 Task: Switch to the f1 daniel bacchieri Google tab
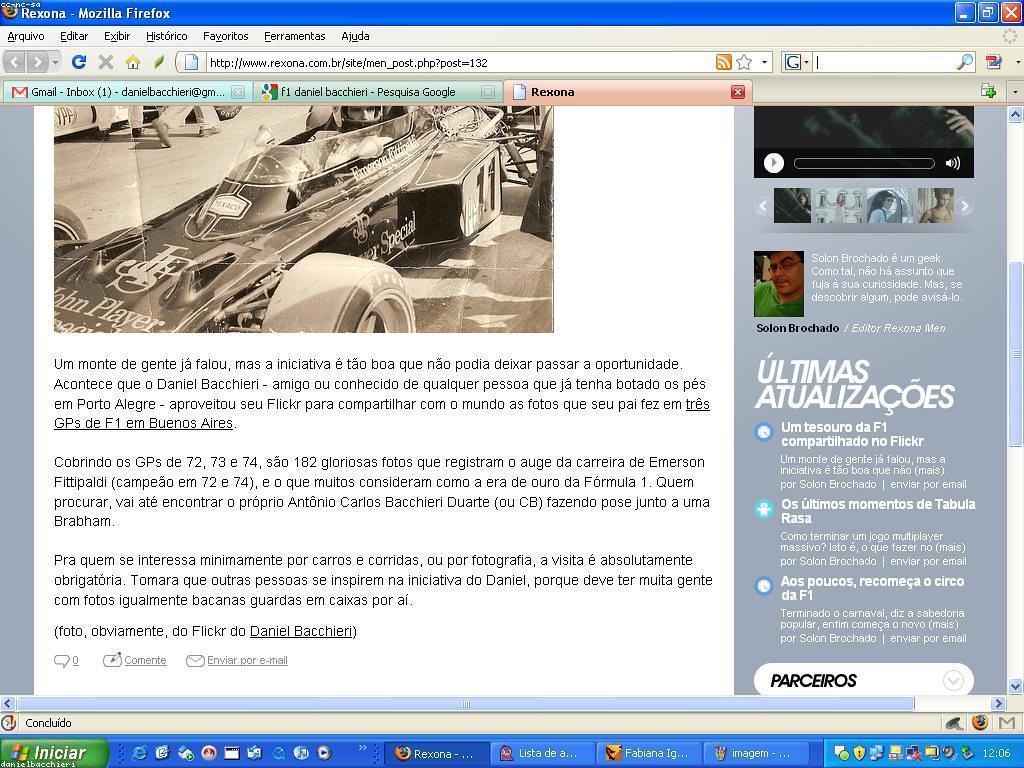[x=378, y=92]
